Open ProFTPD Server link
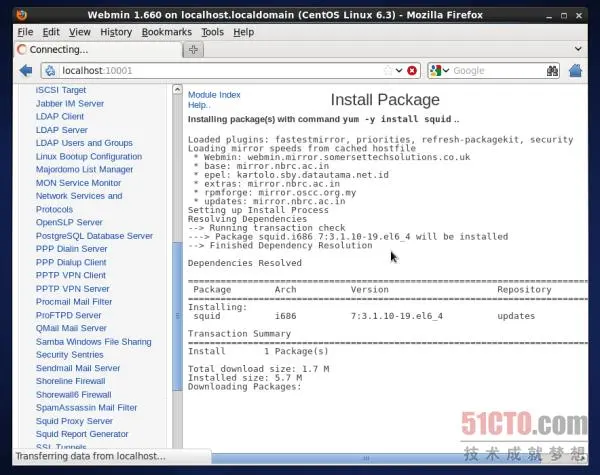 tap(68, 315)
